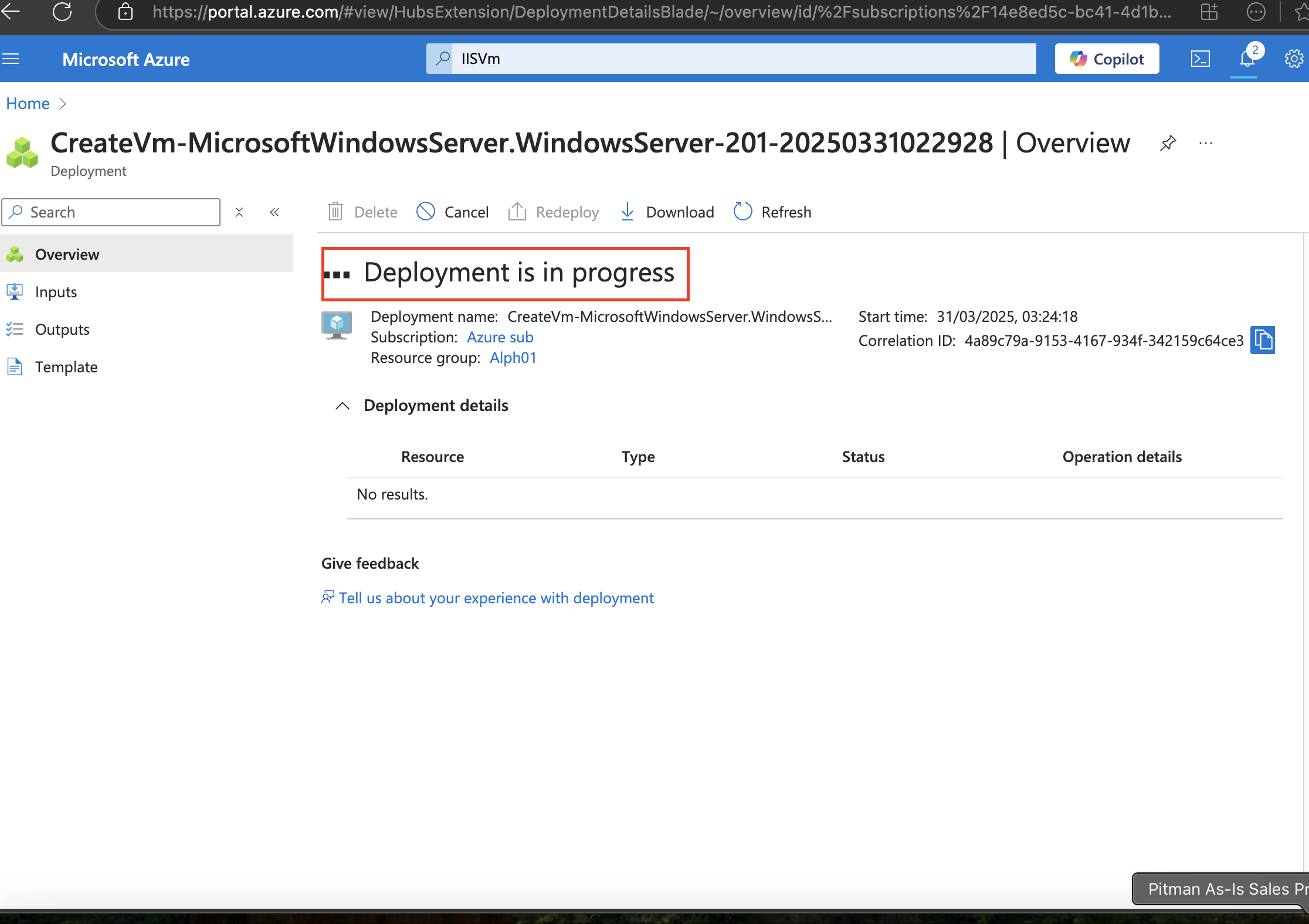Click the Operation details column header
Image resolution: width=1309 pixels, height=924 pixels.
(1122, 457)
